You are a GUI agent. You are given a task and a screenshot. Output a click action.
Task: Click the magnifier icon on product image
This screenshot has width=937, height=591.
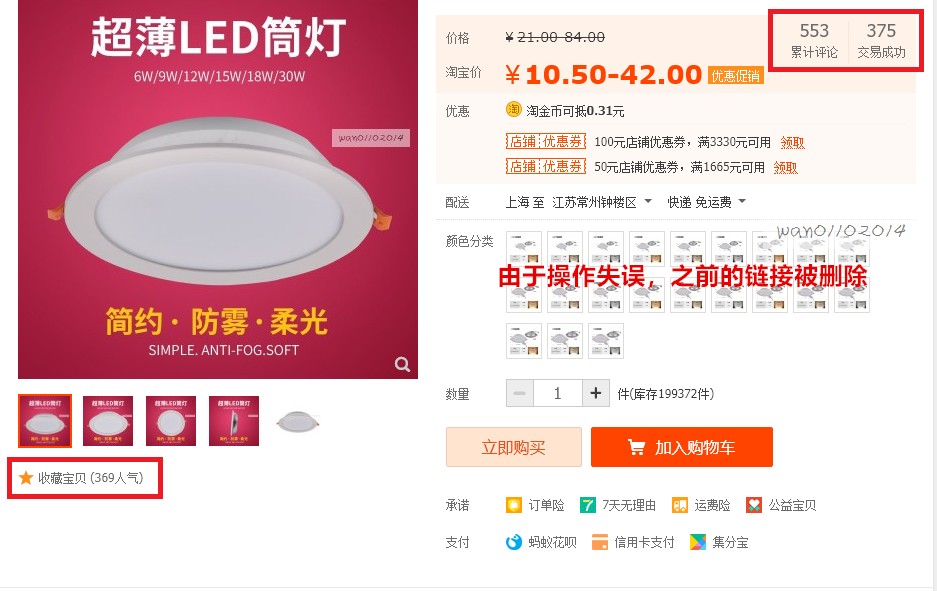tap(401, 364)
